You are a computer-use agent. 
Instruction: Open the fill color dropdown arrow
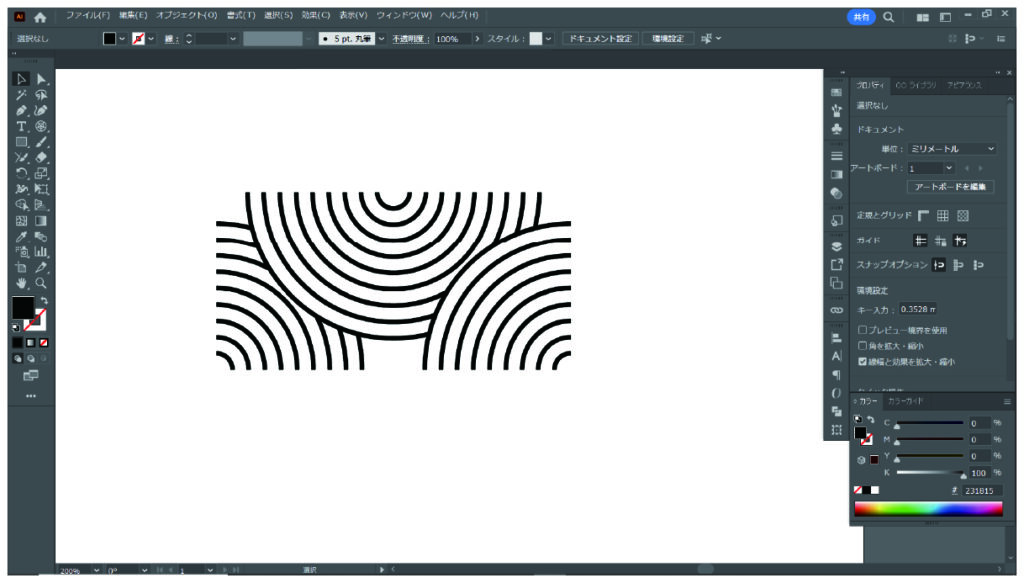[x=122, y=39]
